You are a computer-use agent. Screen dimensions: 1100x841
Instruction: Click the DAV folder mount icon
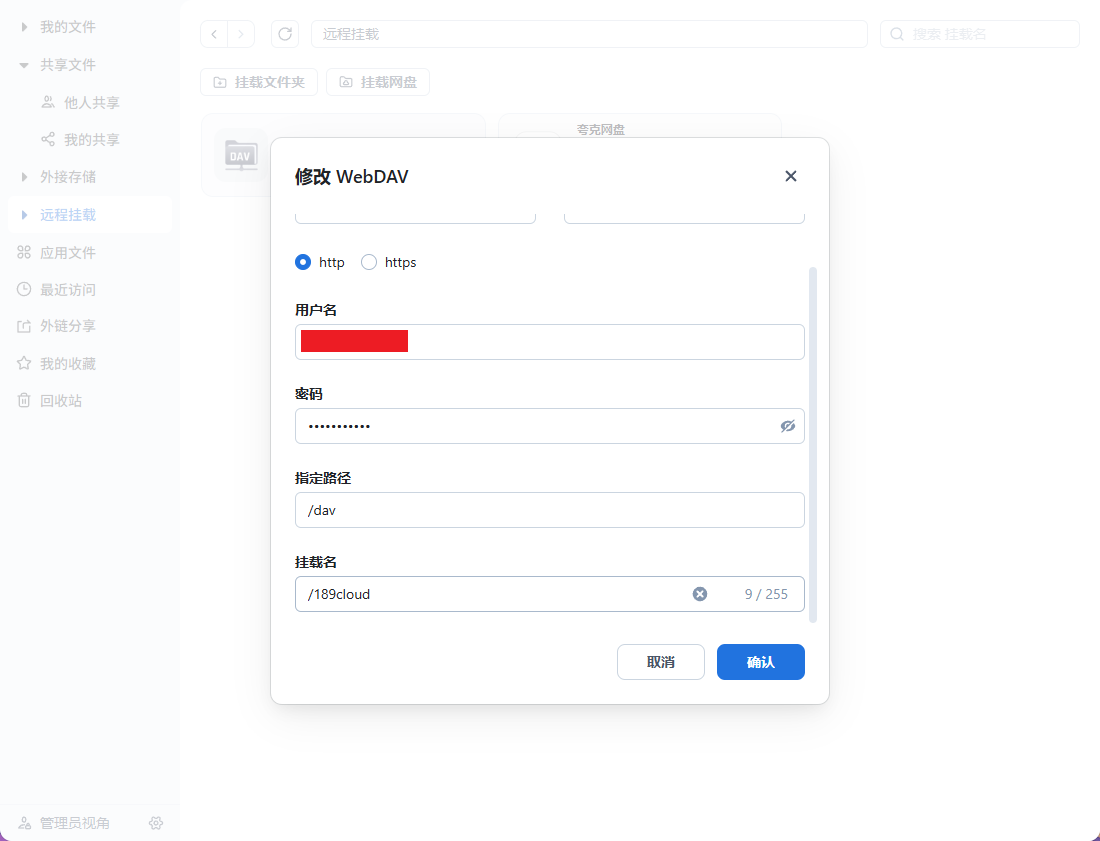[x=241, y=155]
